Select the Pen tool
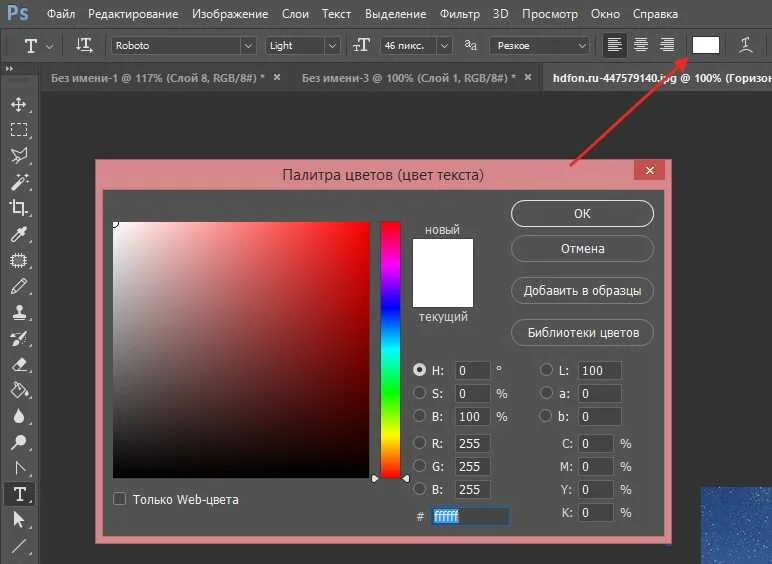This screenshot has height=564, width=772. pyautogui.click(x=19, y=468)
